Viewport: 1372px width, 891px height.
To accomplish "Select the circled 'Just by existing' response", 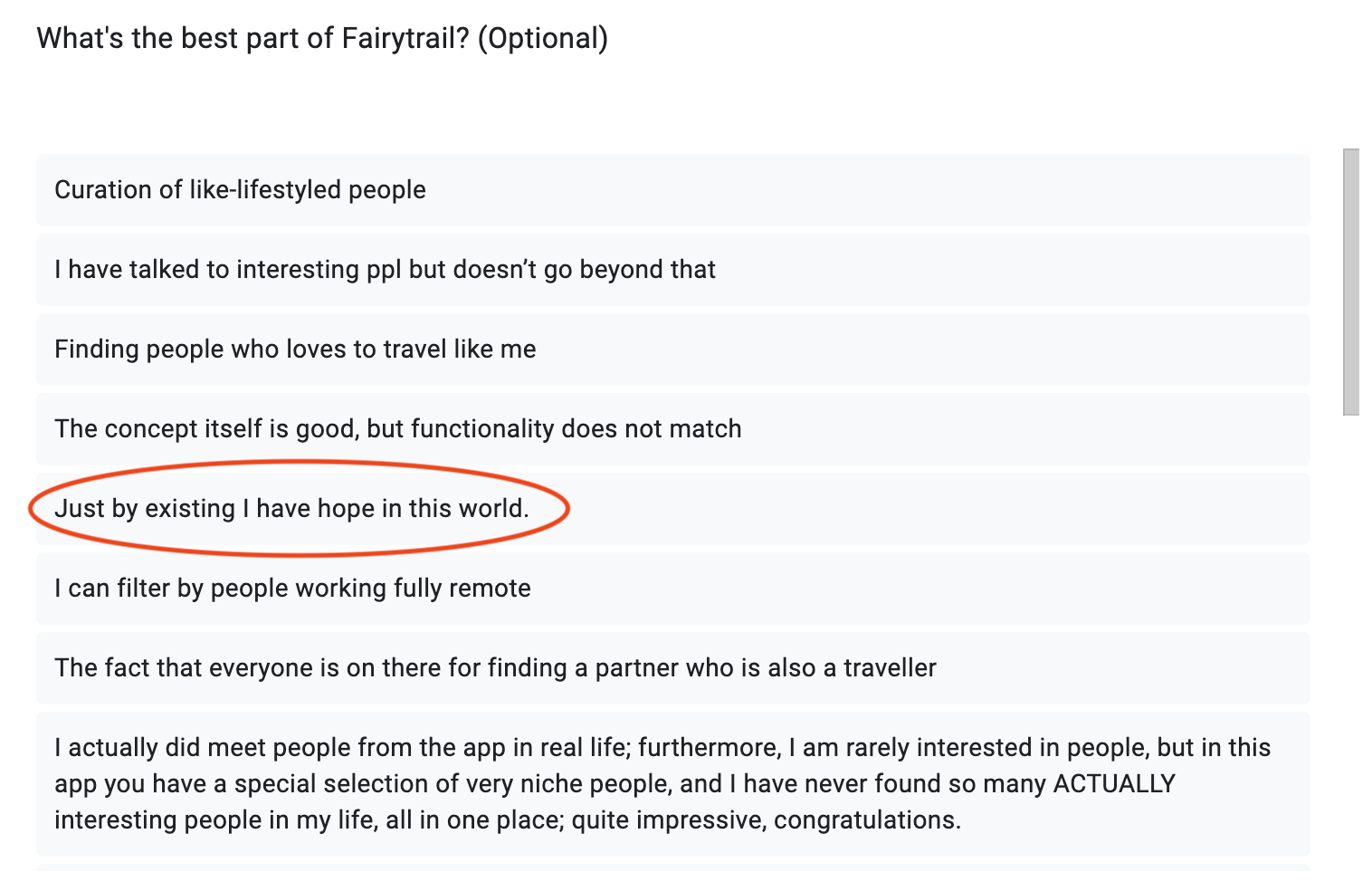I will [673, 509].
